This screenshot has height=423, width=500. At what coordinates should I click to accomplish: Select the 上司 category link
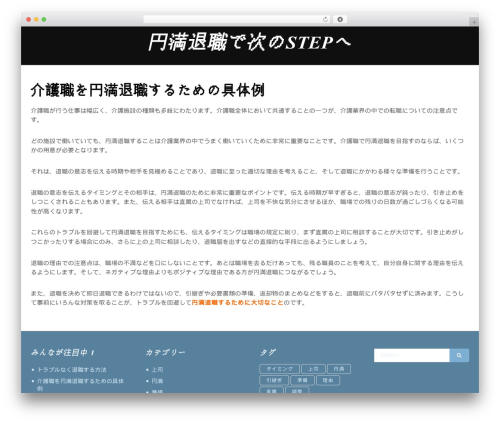(x=157, y=370)
